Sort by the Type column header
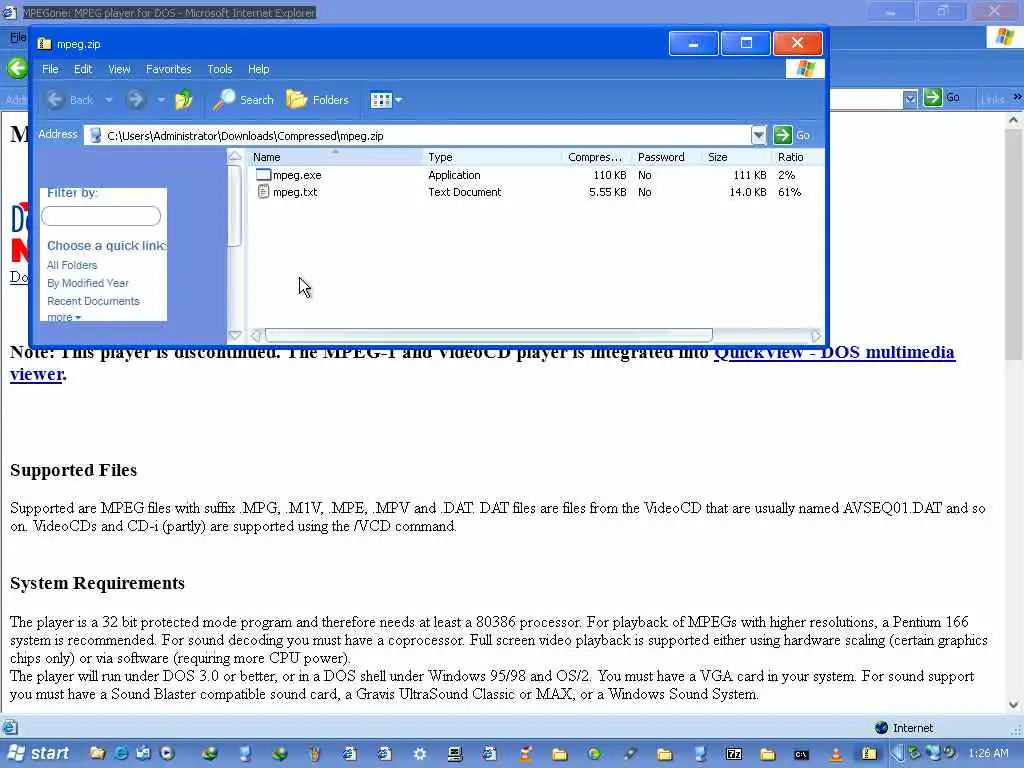Viewport: 1024px width, 768px height. [x=492, y=157]
